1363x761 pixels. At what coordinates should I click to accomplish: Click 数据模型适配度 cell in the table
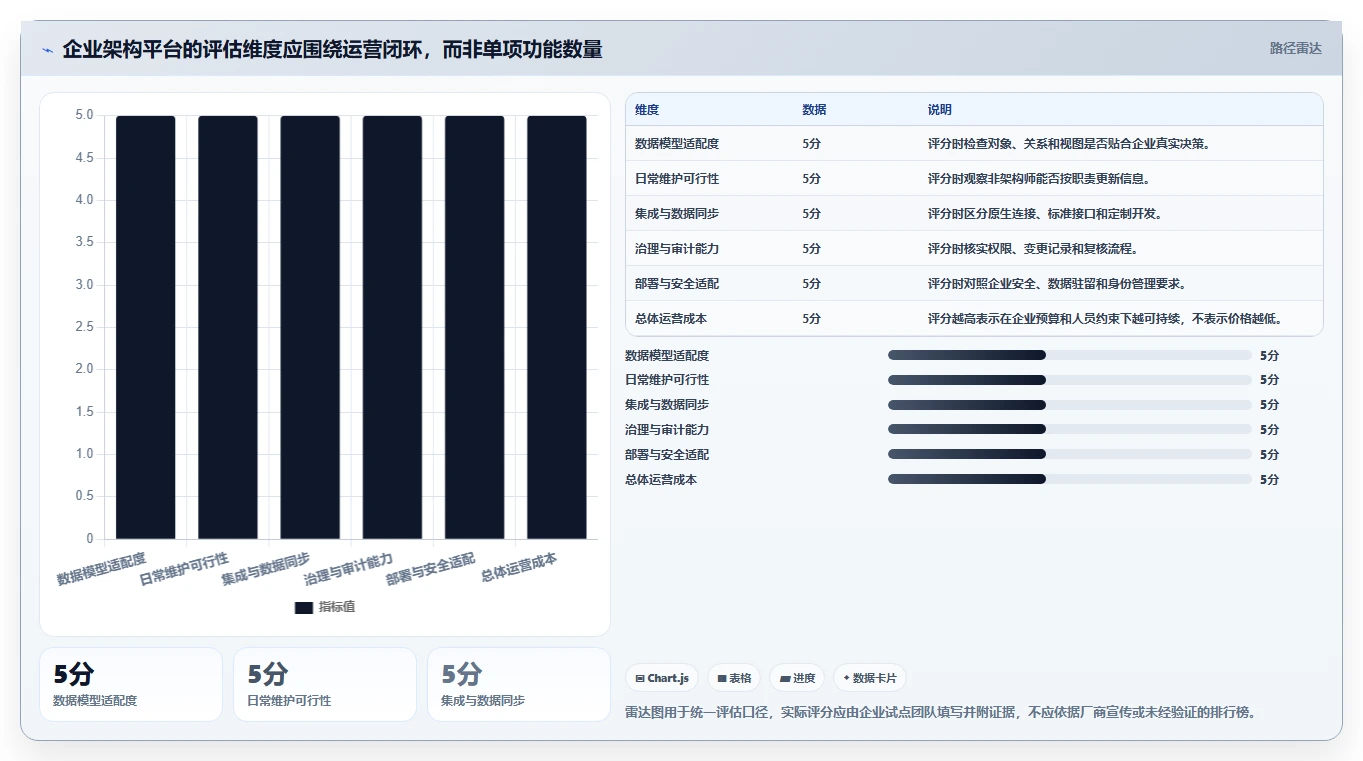(x=677, y=144)
